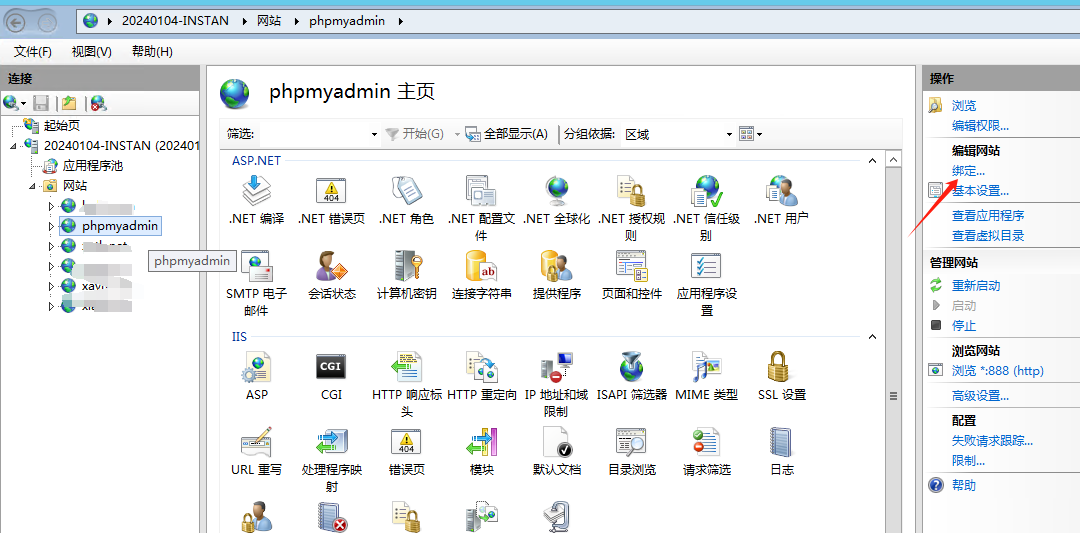Viewport: 1080px width, 533px height.
Task: Open the SMTP 电子邮件 feature icon
Action: [x=256, y=266]
